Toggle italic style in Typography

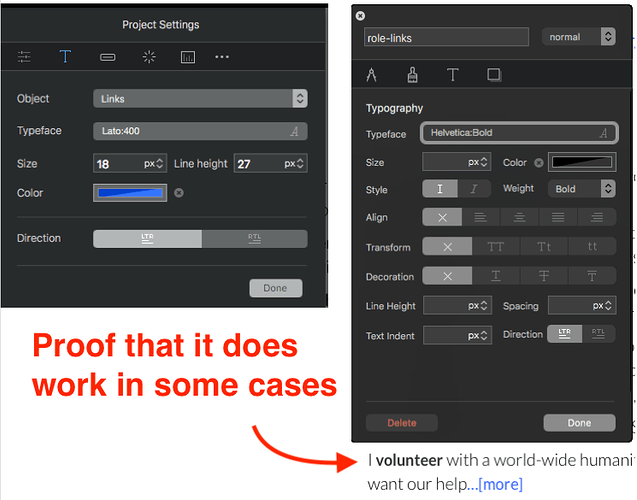pos(474,189)
